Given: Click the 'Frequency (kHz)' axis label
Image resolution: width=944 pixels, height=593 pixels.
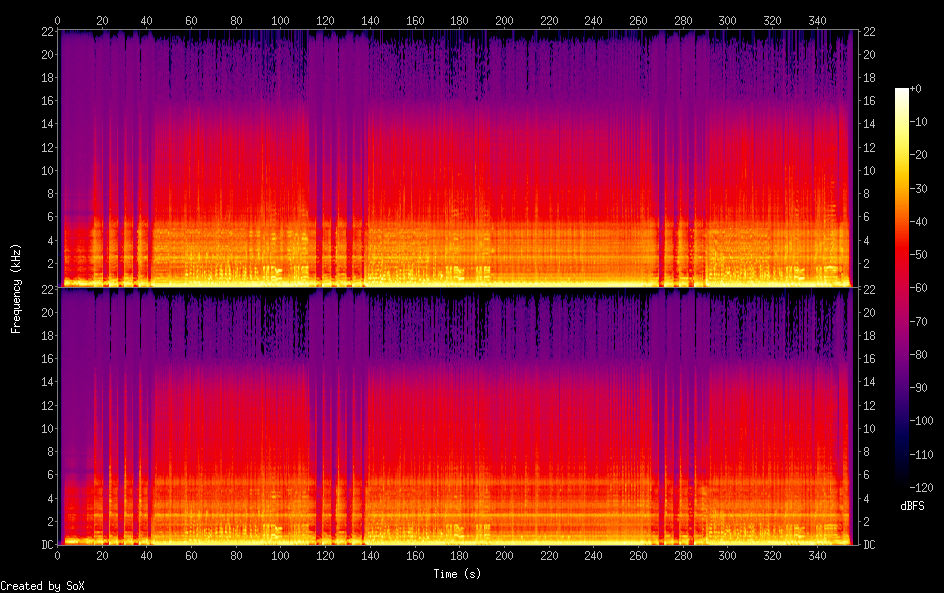Looking at the screenshot, I should click(x=16, y=288).
